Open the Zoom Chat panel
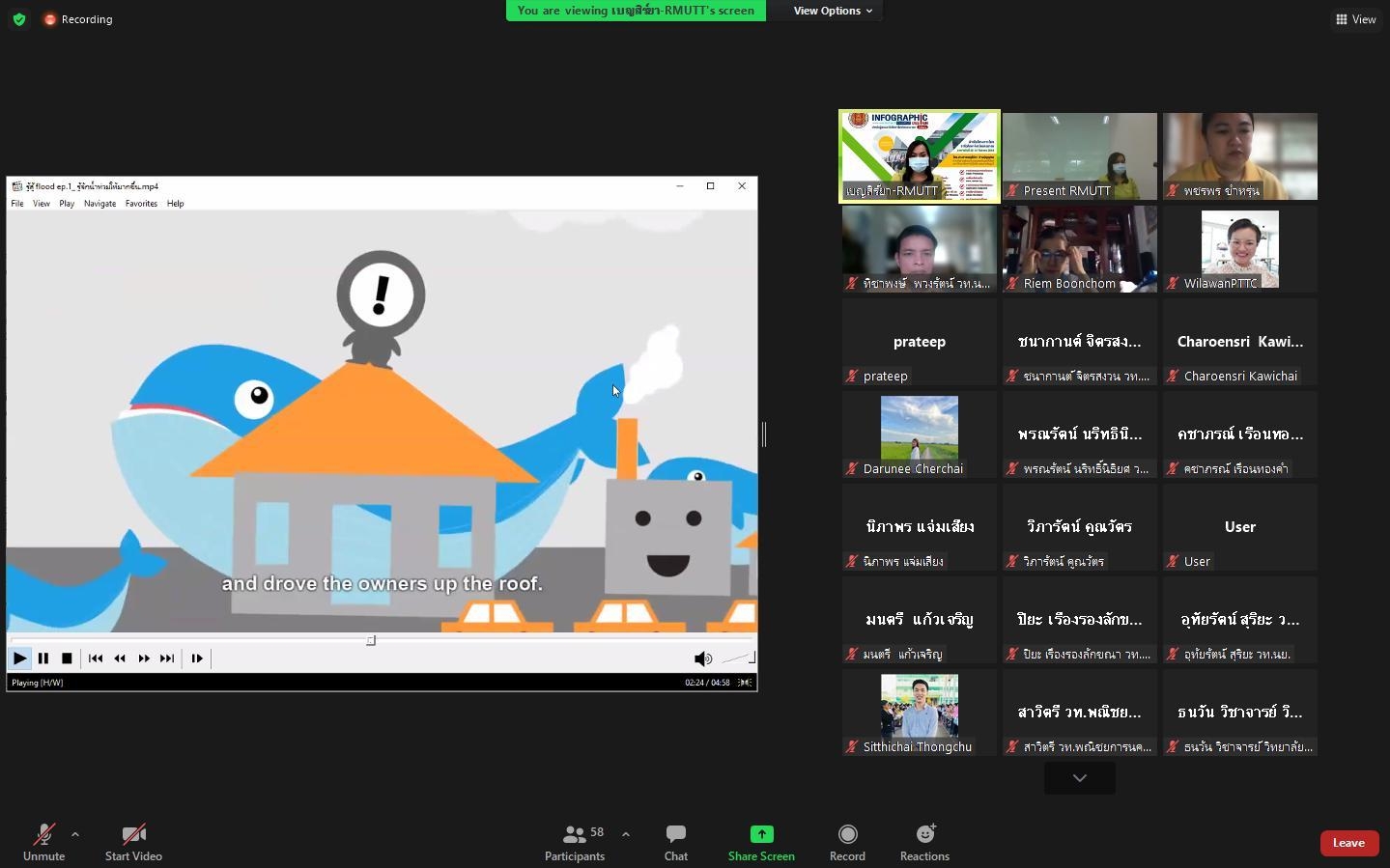The height and width of the screenshot is (868, 1390). 676,843
